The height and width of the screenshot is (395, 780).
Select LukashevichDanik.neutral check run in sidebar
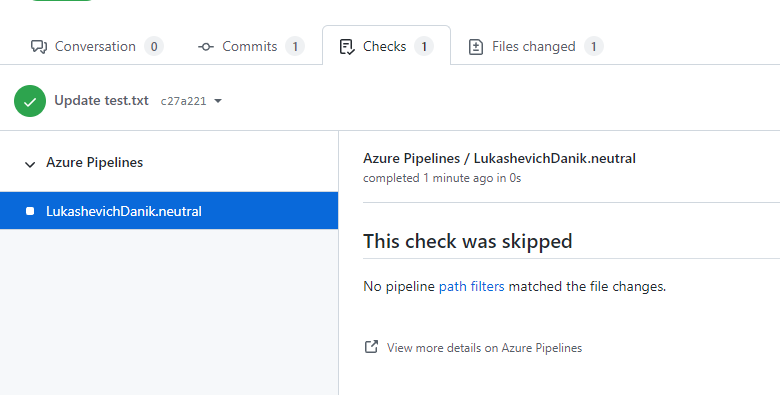click(x=169, y=211)
